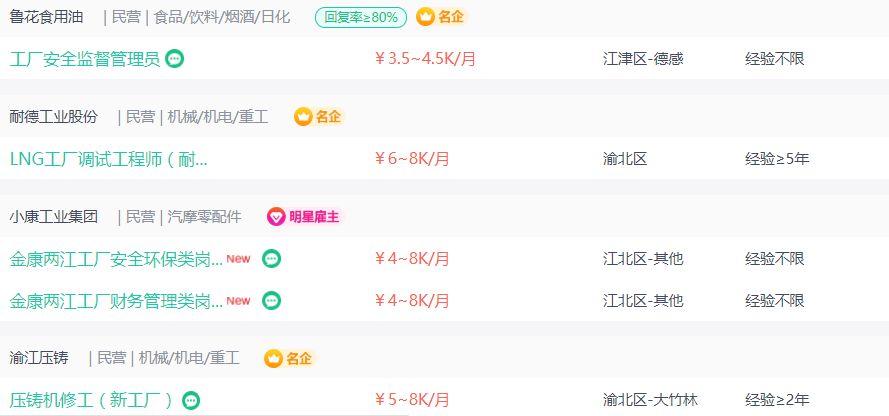Screen dimensions: 889x416
Task: Open 压铸机修工（新工厂）job posting
Action: click(91, 401)
